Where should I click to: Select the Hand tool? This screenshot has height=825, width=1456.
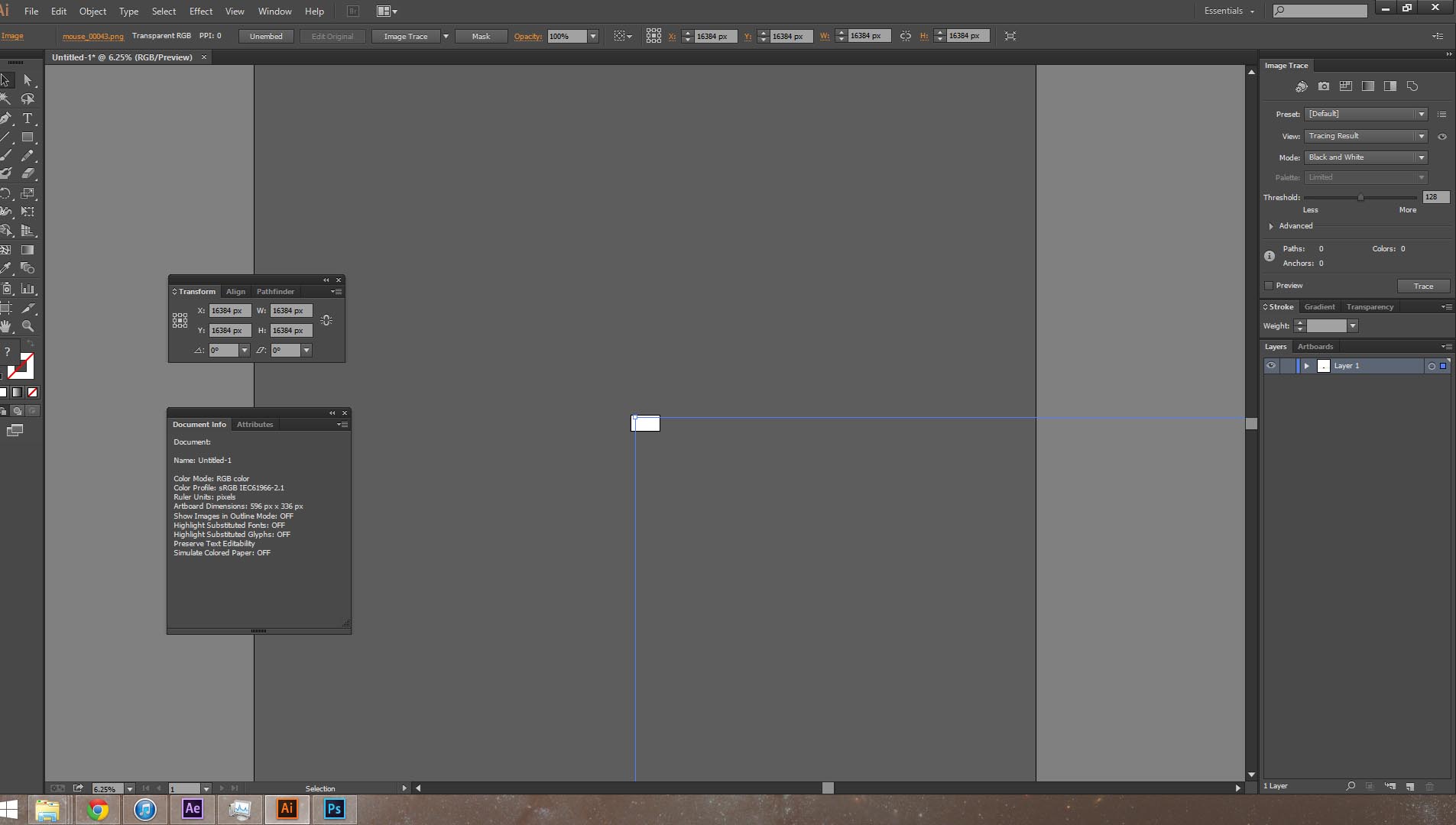click(6, 326)
